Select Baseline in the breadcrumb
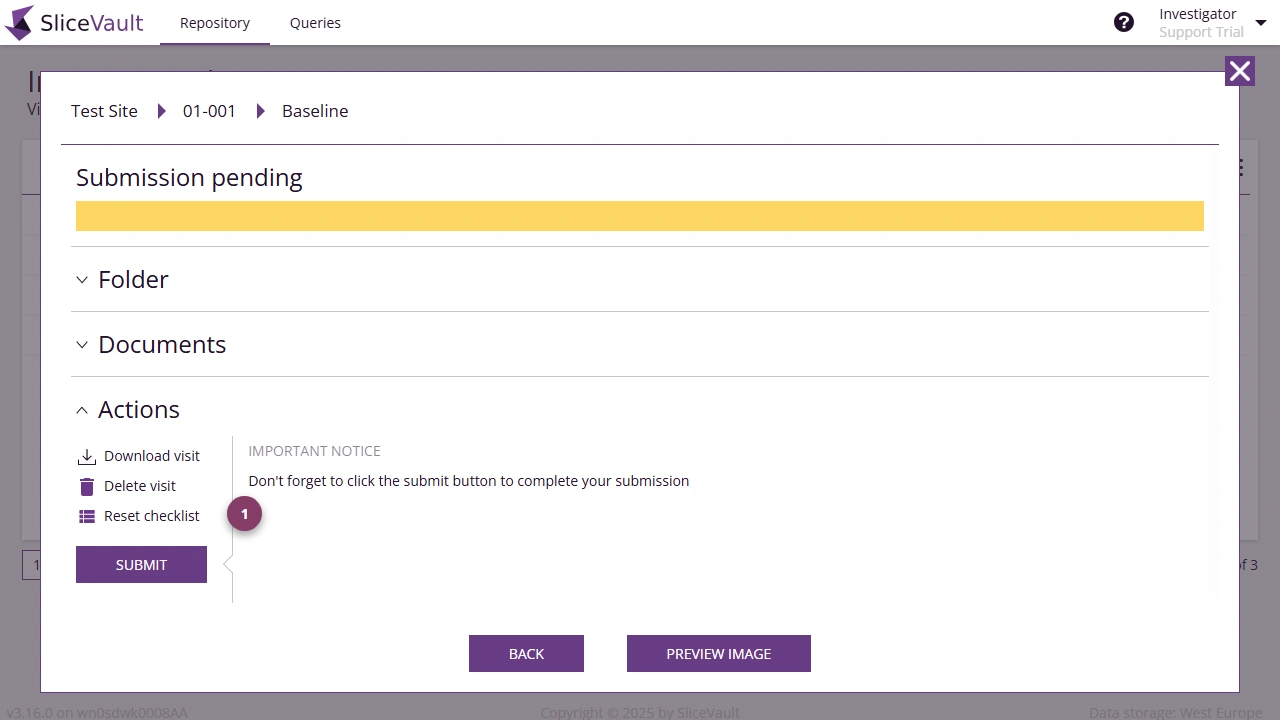This screenshot has height=720, width=1280. 315,111
